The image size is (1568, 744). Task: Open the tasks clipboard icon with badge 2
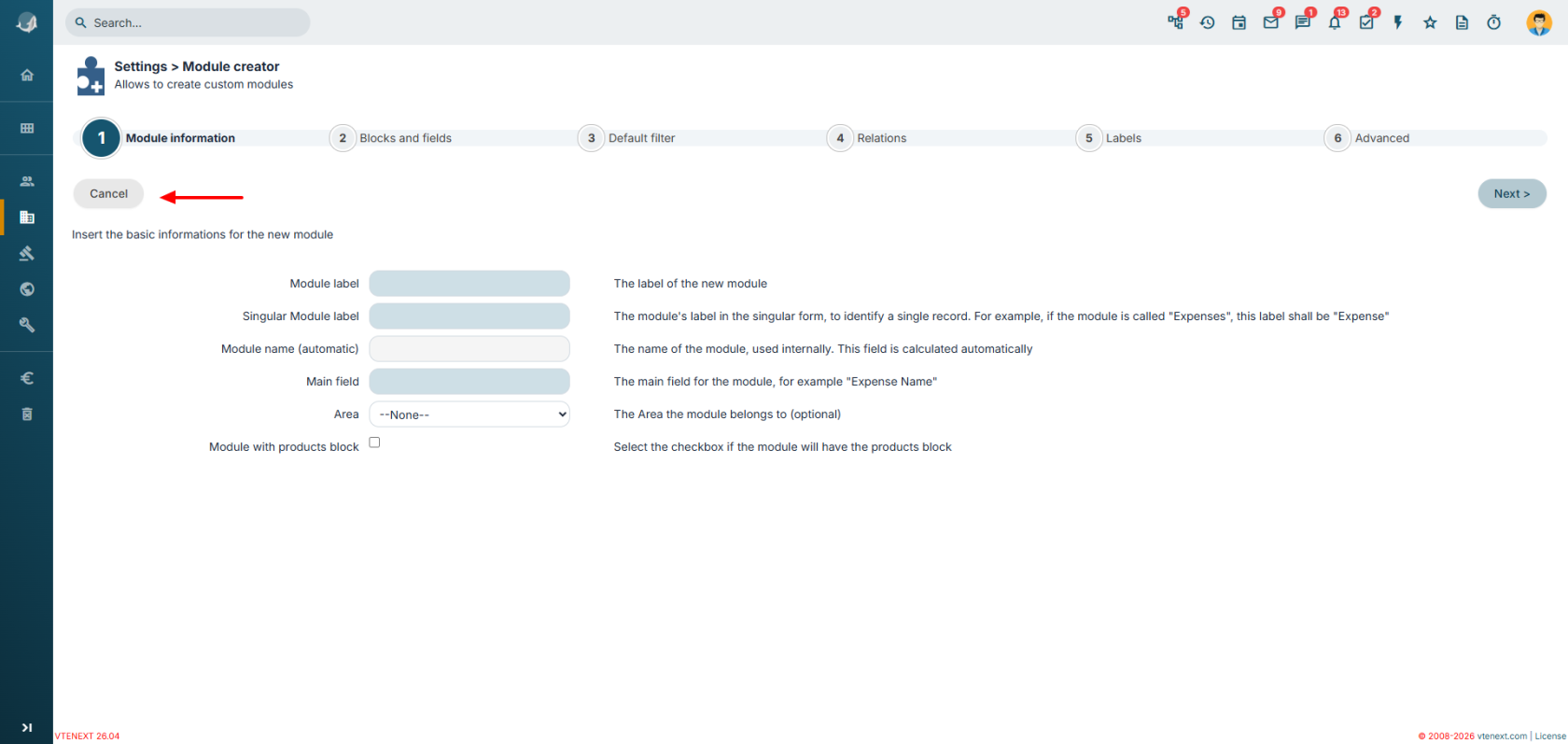[1366, 22]
